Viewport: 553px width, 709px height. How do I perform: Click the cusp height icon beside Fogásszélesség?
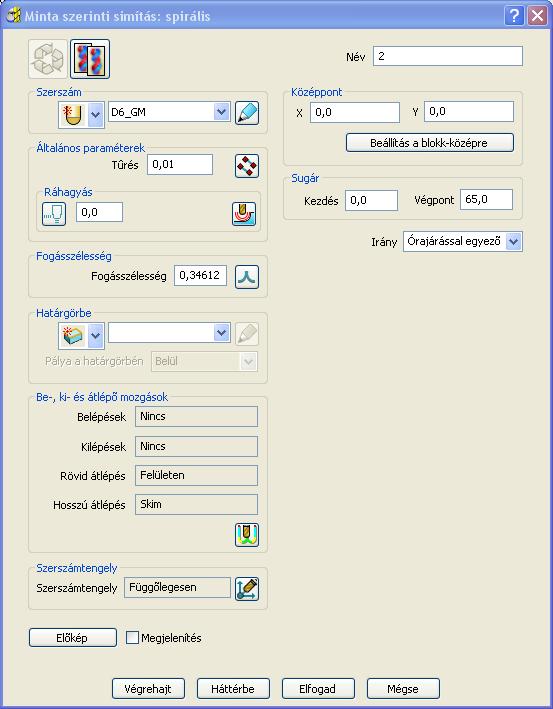tap(247, 277)
